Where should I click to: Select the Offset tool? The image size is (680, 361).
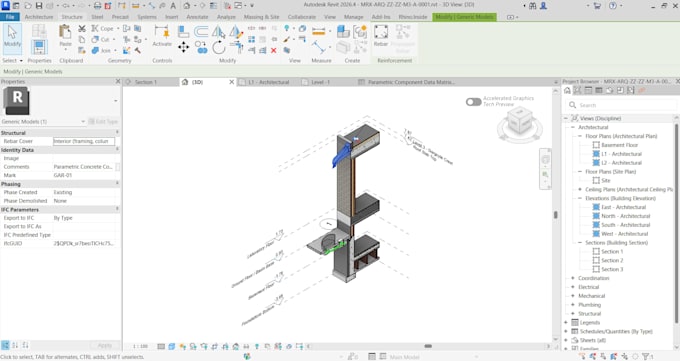tap(201, 31)
